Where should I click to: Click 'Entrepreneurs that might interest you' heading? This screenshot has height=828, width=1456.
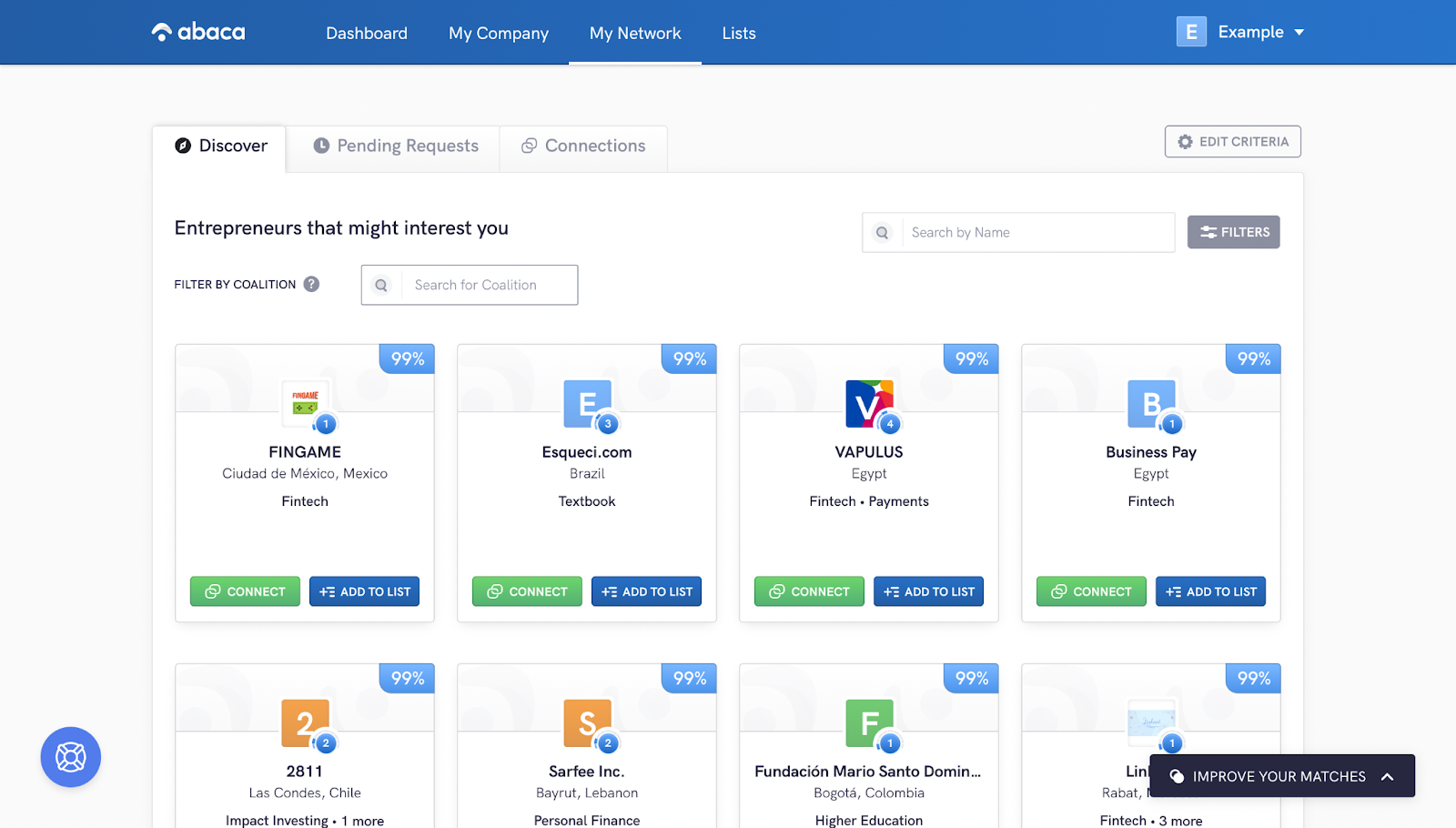pos(341,228)
